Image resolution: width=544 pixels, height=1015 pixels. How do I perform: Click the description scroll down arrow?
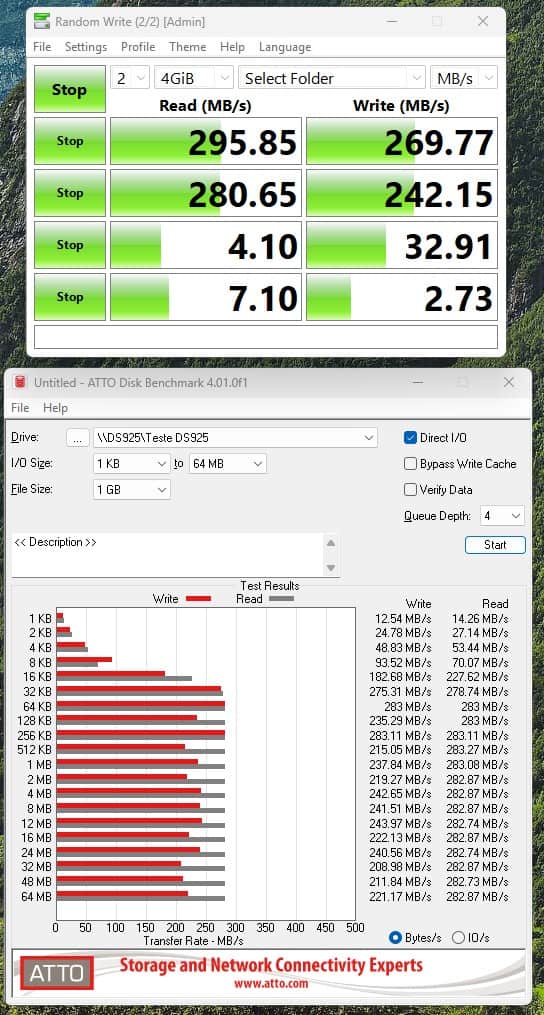[x=330, y=568]
